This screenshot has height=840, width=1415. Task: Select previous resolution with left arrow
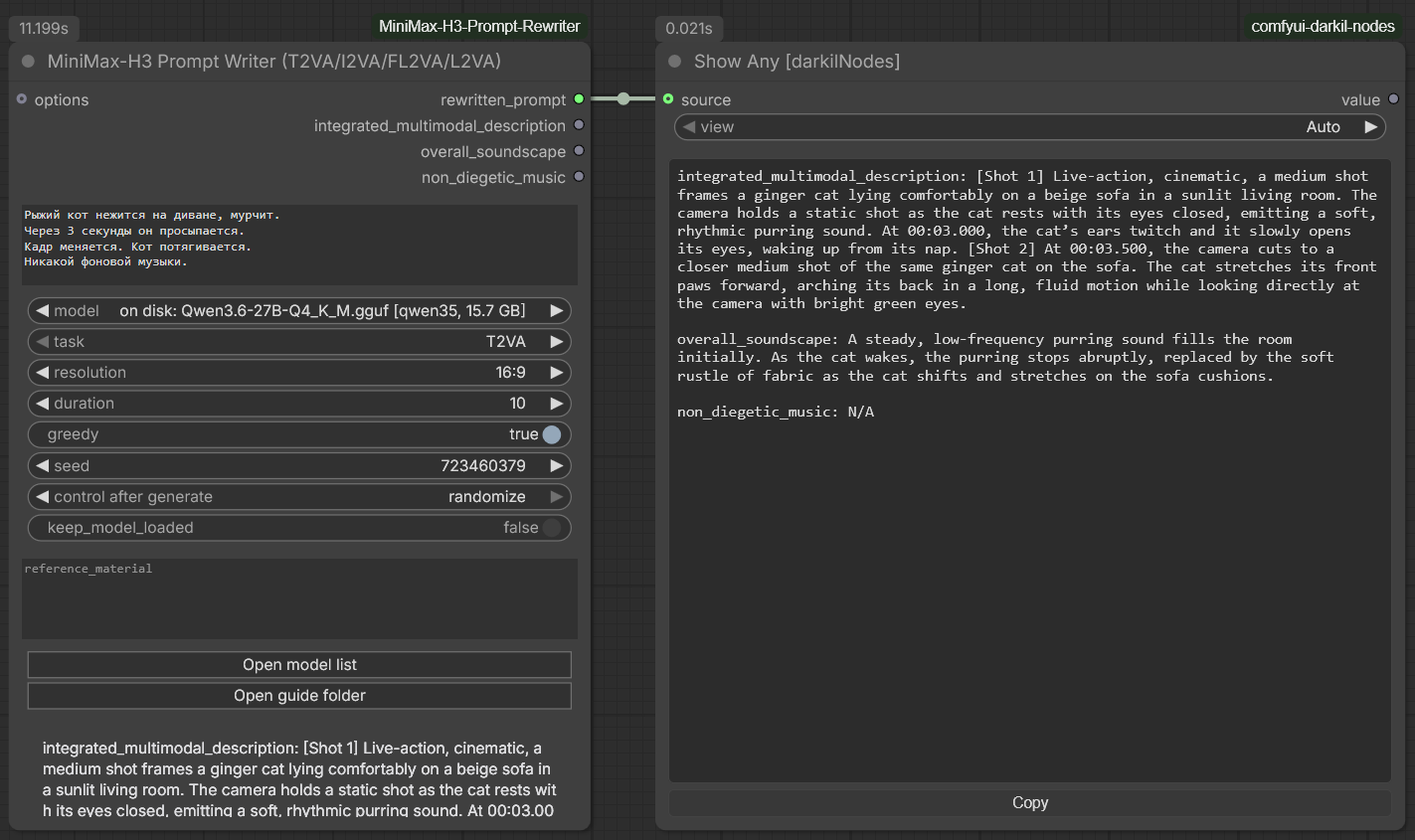pos(42,372)
